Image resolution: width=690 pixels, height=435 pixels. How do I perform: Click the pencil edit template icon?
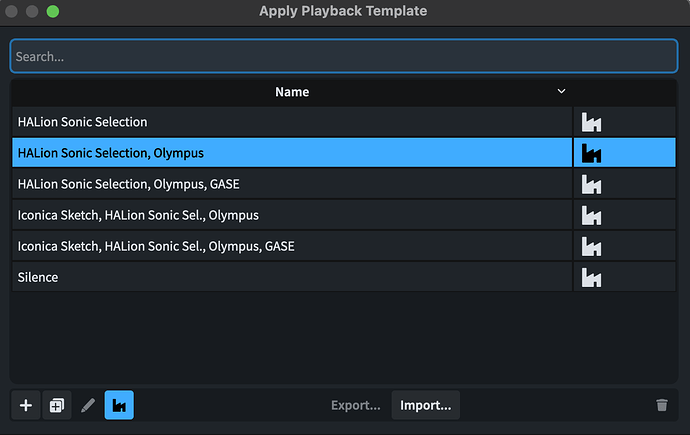coord(88,405)
